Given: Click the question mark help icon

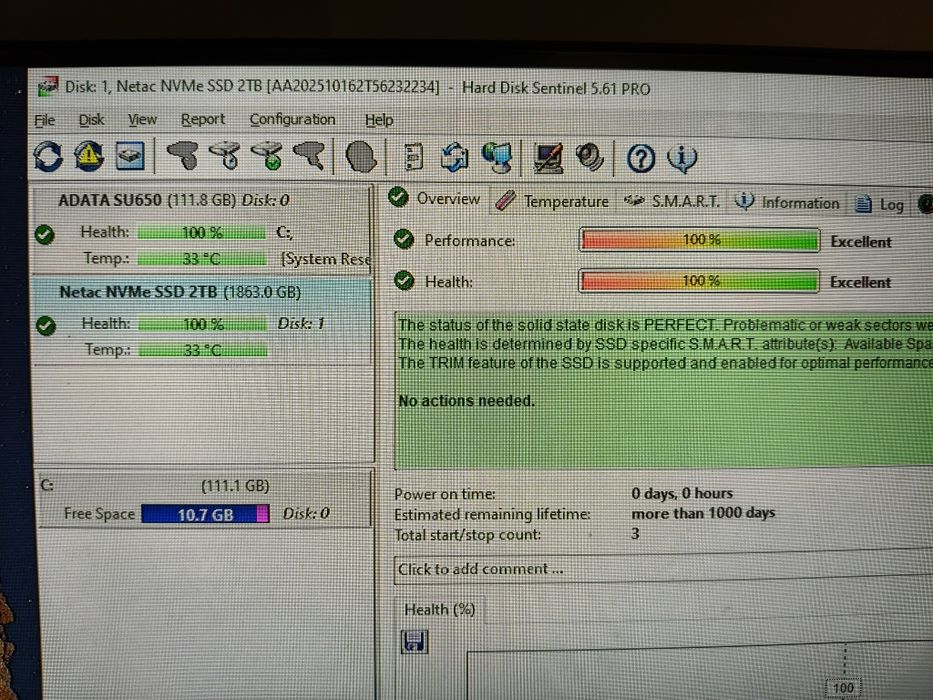Looking at the screenshot, I should click(x=641, y=159).
